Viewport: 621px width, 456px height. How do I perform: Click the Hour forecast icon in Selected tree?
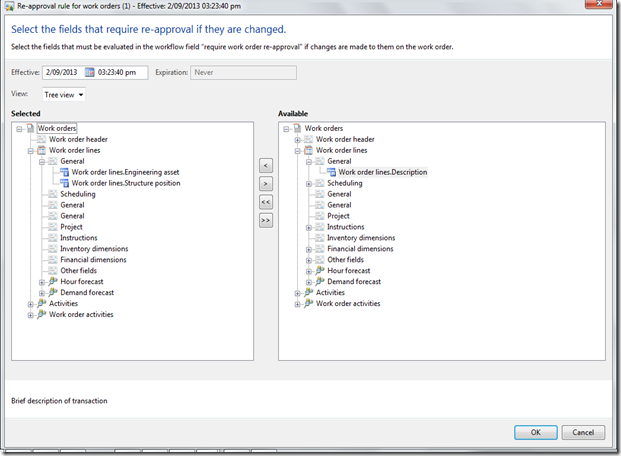click(52, 282)
